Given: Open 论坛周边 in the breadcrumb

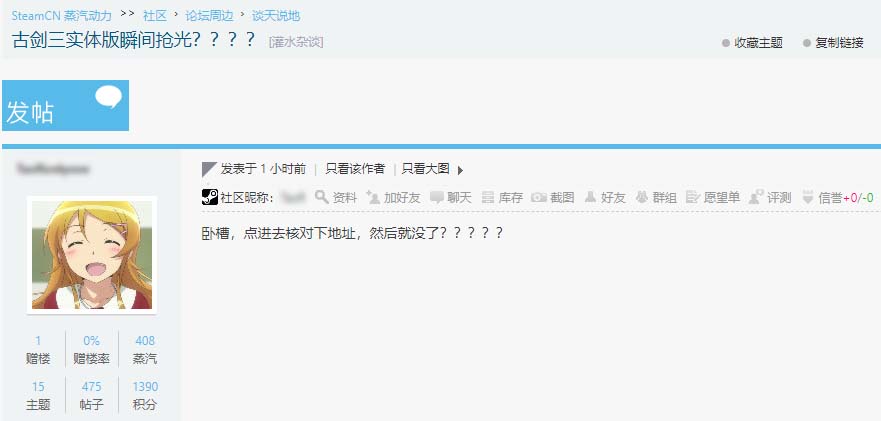Looking at the screenshot, I should click(x=209, y=16).
